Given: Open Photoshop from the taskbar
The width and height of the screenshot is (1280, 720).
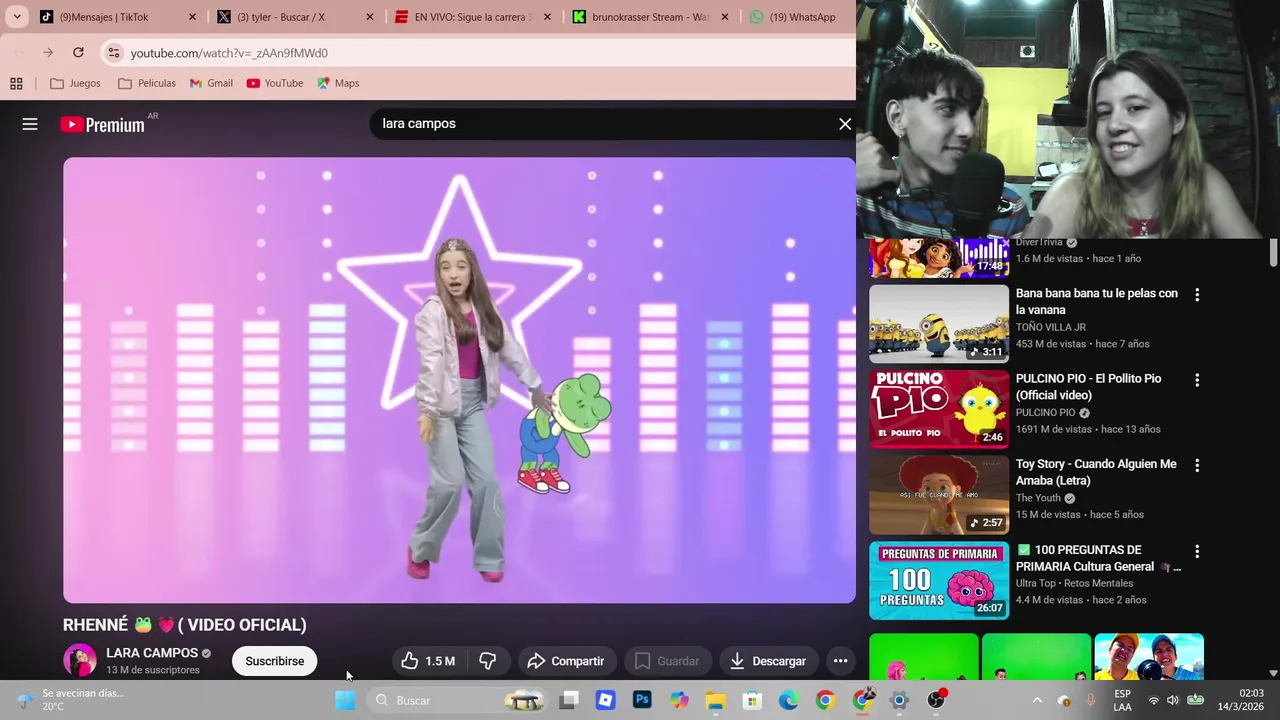Looking at the screenshot, I should coord(642,700).
